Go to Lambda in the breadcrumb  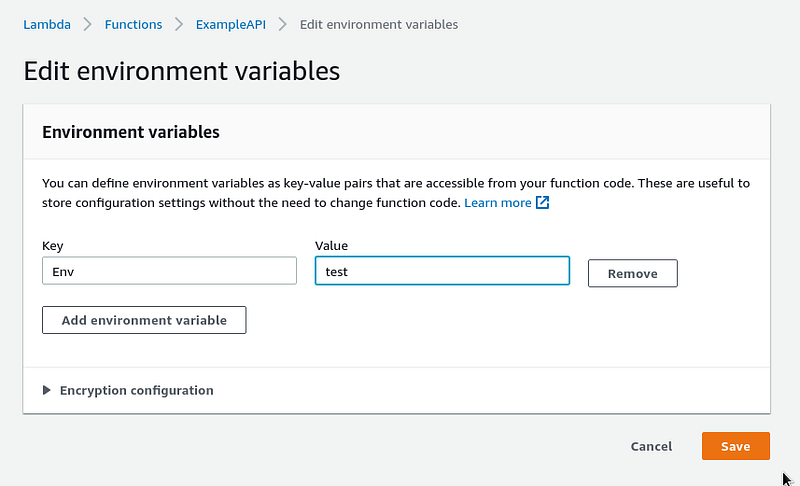[47, 24]
